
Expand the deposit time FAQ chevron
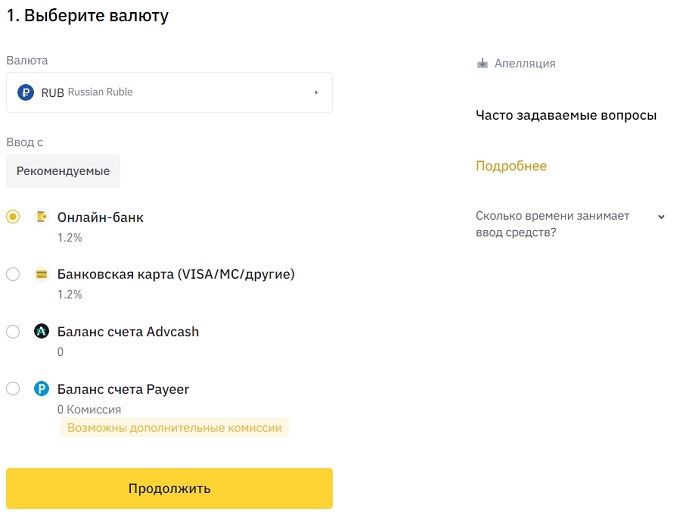click(661, 216)
